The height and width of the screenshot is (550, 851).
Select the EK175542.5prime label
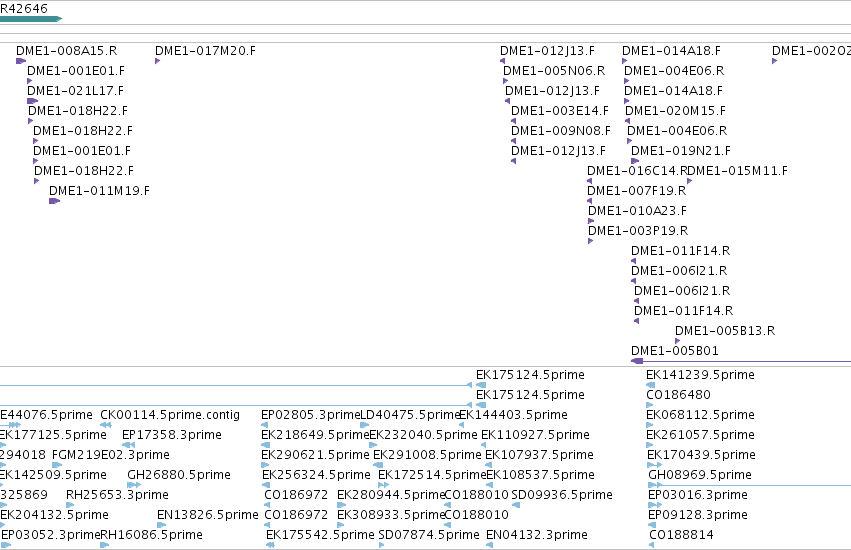coord(320,536)
